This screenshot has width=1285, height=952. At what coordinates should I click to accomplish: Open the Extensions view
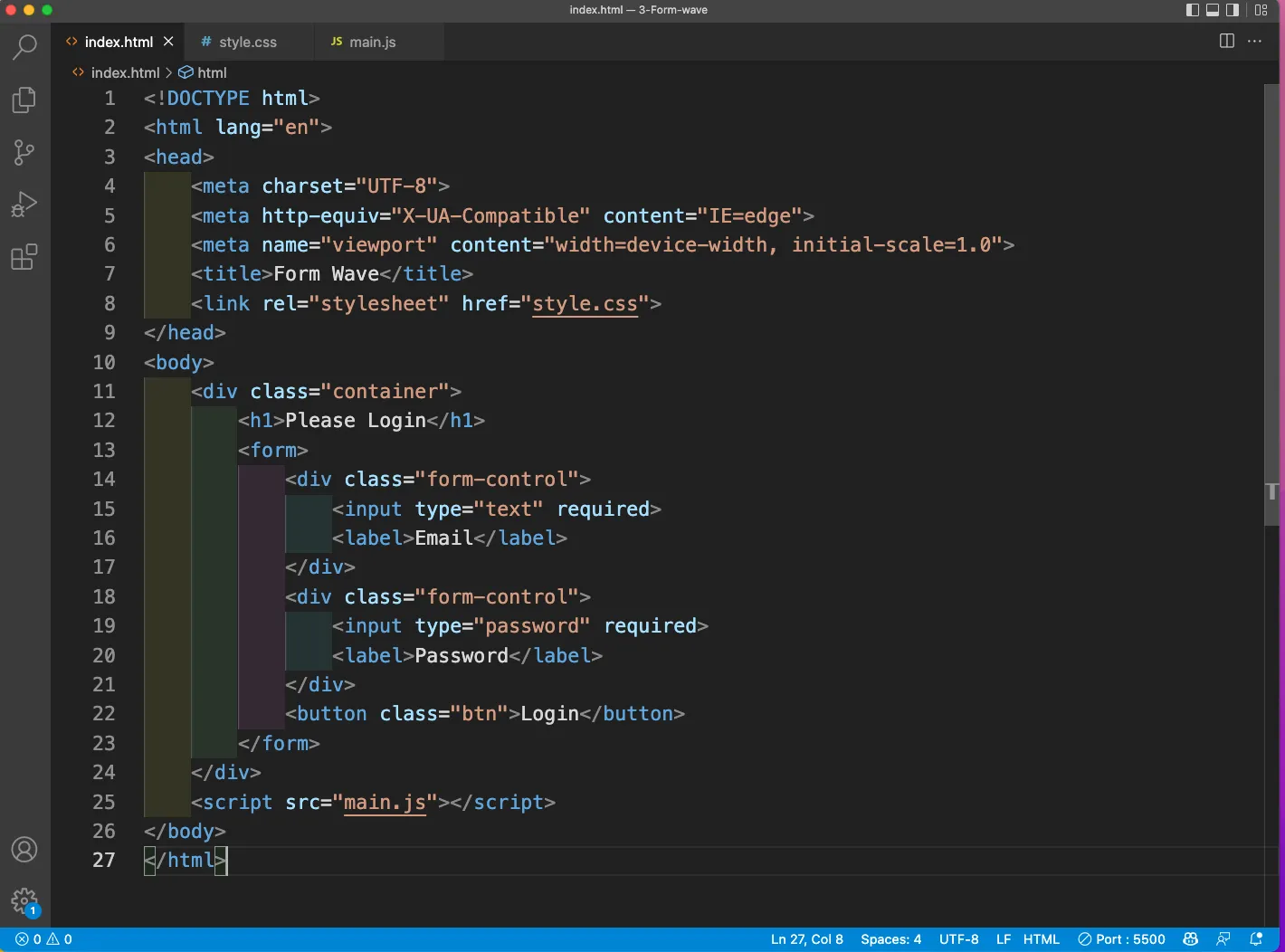(x=24, y=257)
